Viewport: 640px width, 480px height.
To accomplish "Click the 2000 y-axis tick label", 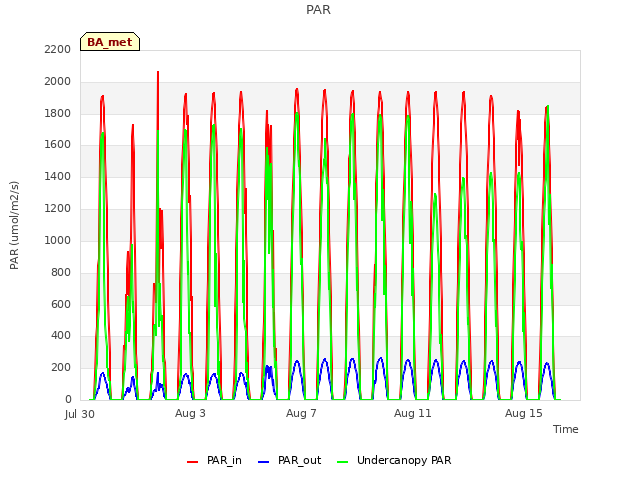I will (x=58, y=81).
